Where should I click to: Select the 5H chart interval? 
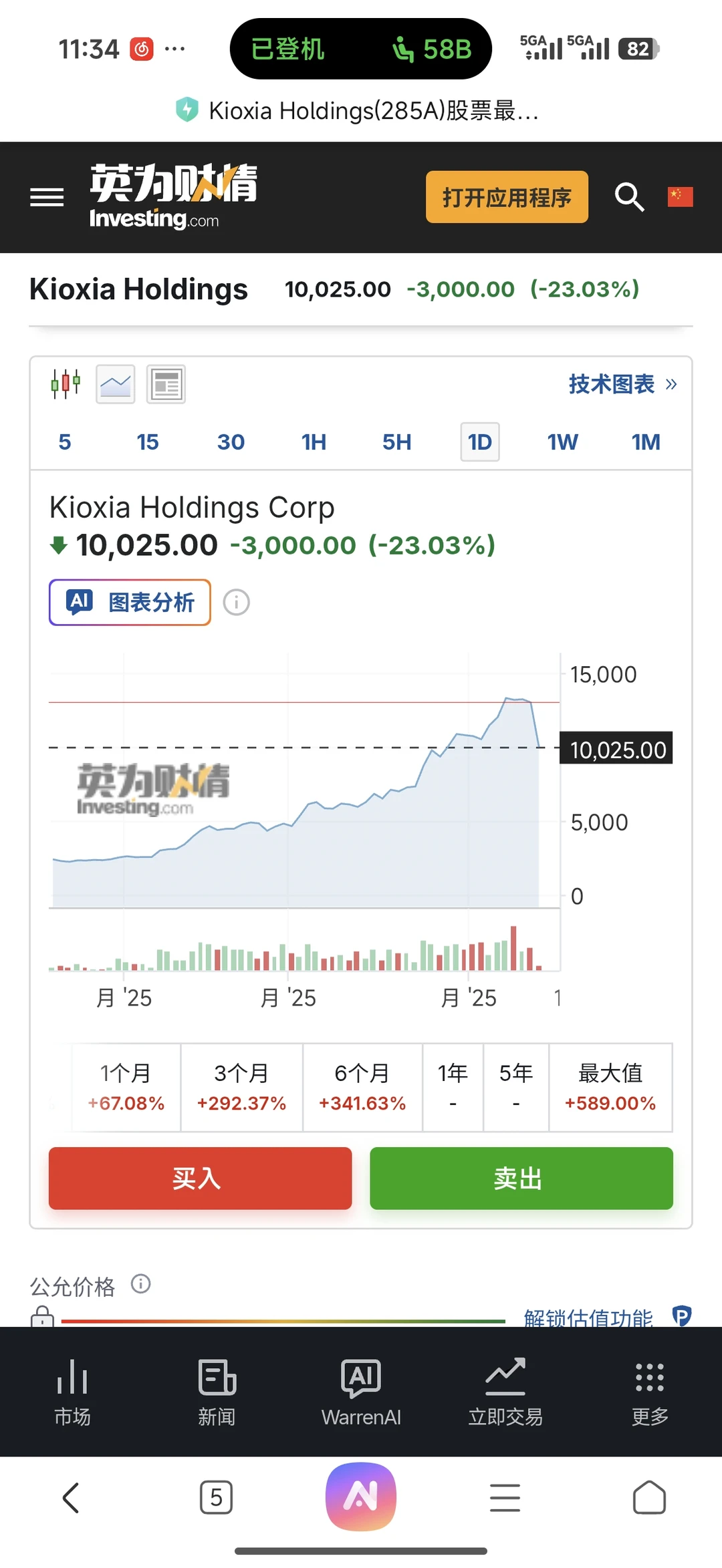396,442
